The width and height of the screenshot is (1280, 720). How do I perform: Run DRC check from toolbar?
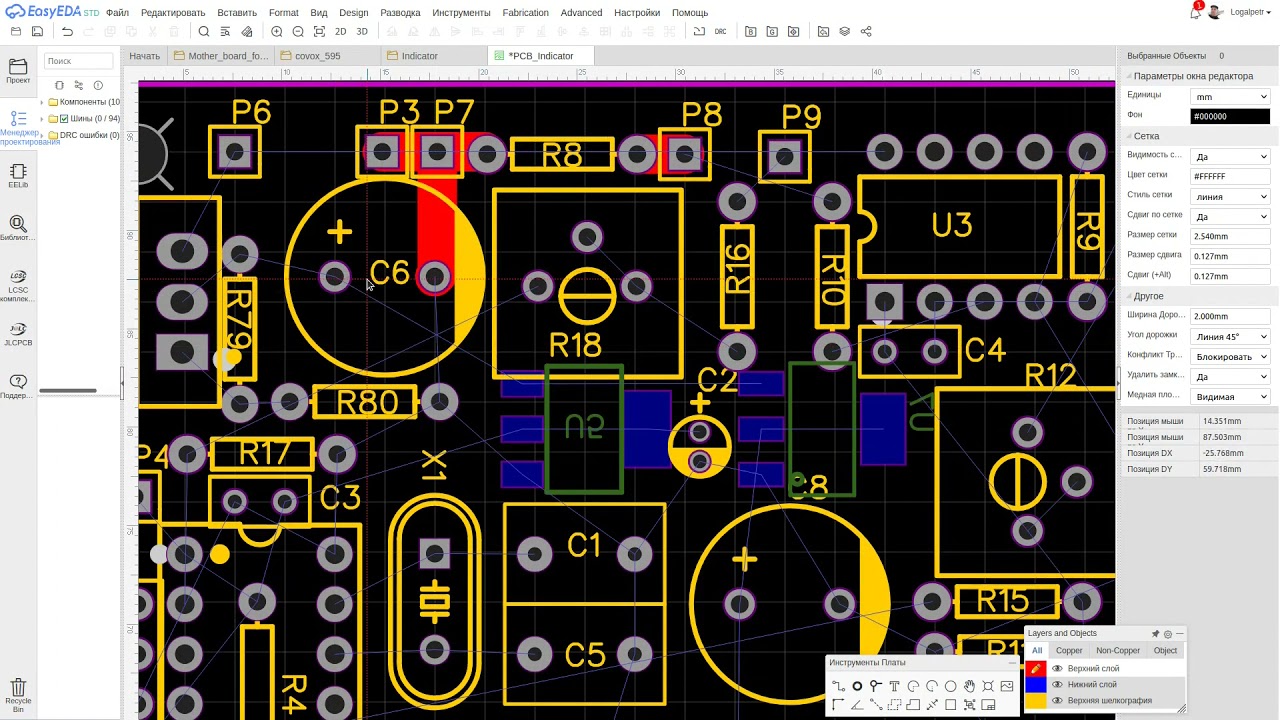point(720,32)
